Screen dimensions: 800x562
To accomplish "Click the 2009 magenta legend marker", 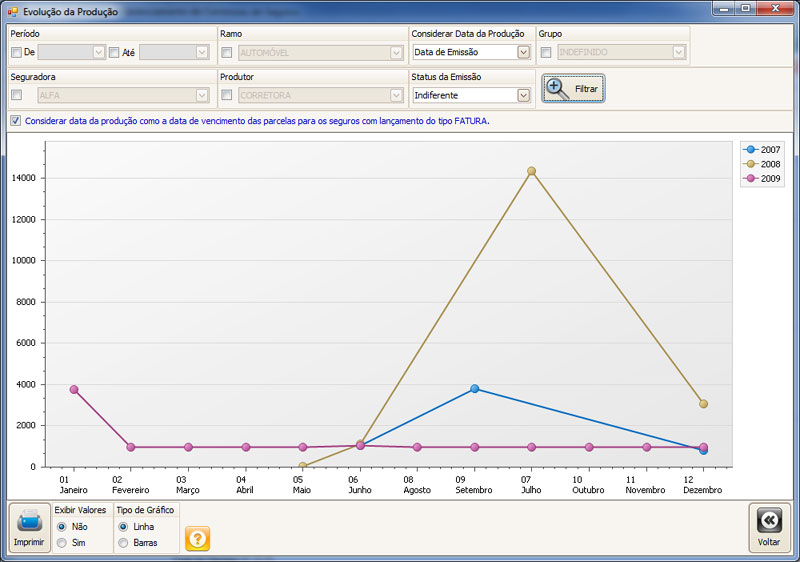I will [751, 178].
